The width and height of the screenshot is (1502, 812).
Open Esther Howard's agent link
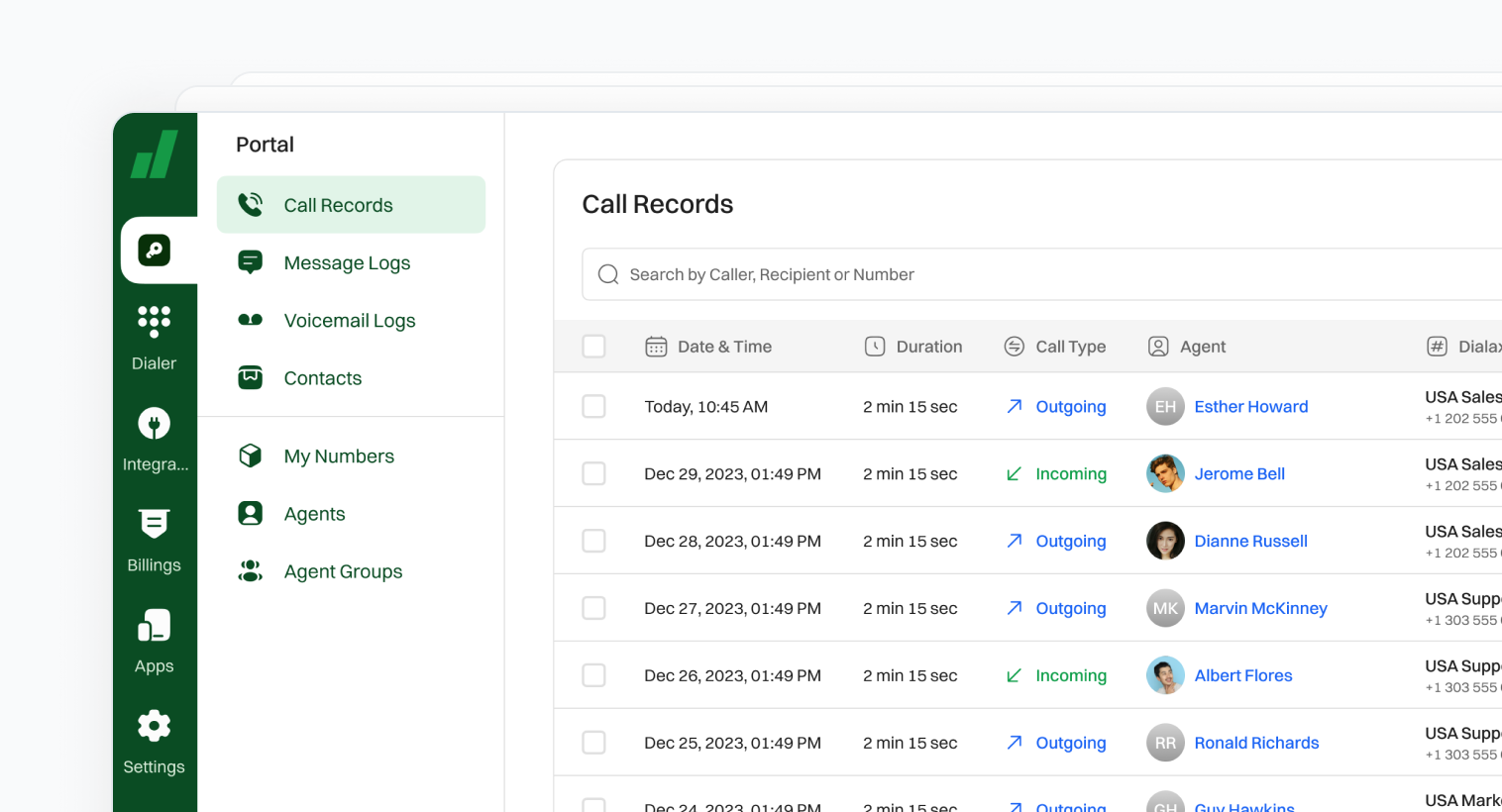(x=1250, y=406)
